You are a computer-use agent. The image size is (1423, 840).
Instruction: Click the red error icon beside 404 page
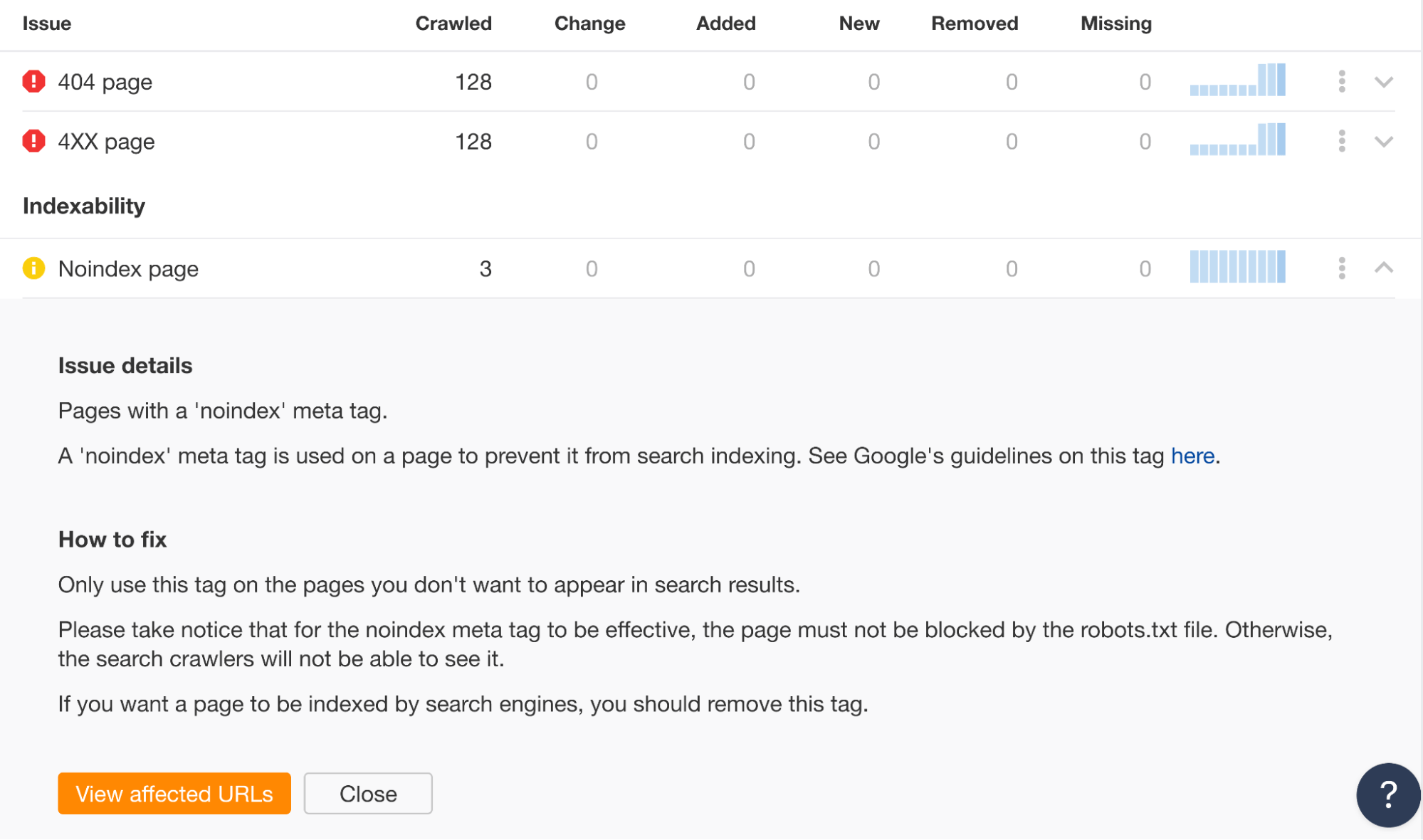pos(34,81)
